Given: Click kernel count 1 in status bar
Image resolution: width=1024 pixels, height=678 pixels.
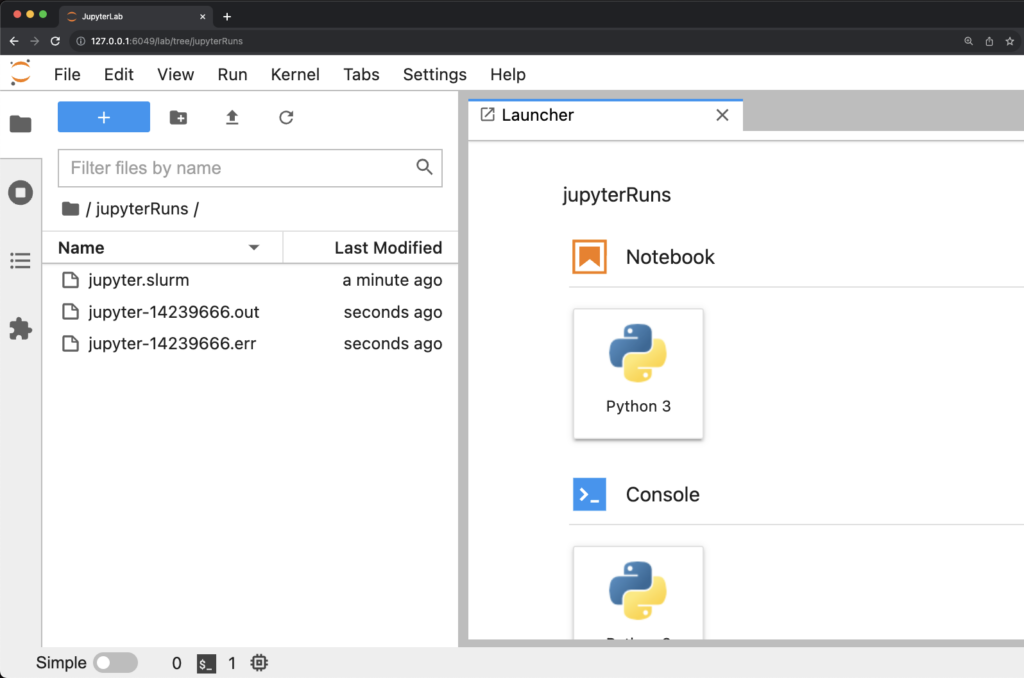Looking at the screenshot, I should point(232,663).
